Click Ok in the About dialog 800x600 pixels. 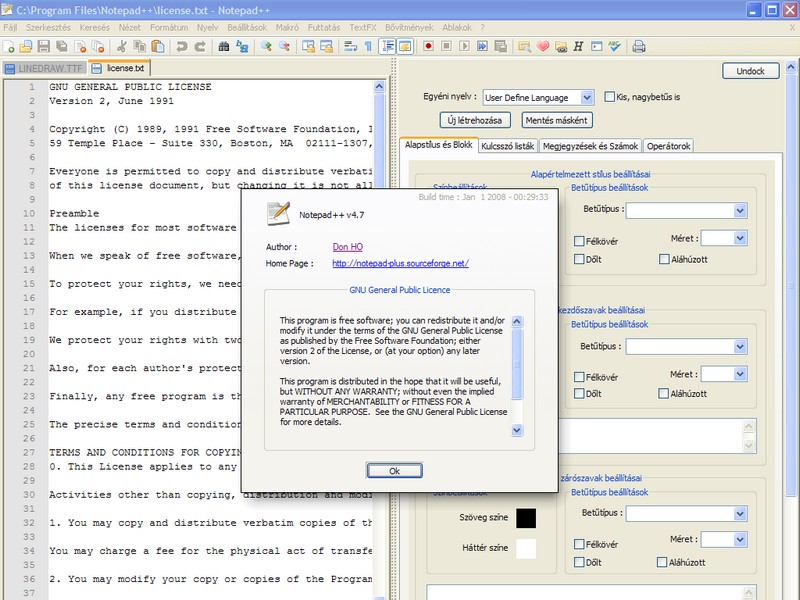[x=394, y=470]
